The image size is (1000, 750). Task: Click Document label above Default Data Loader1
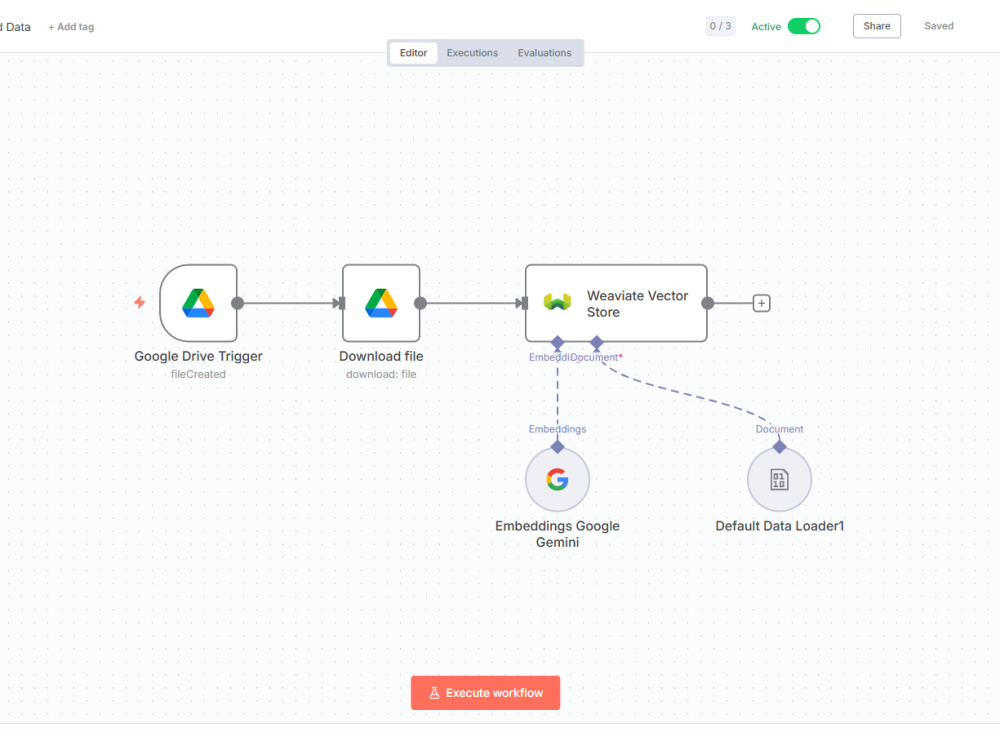[x=779, y=429]
